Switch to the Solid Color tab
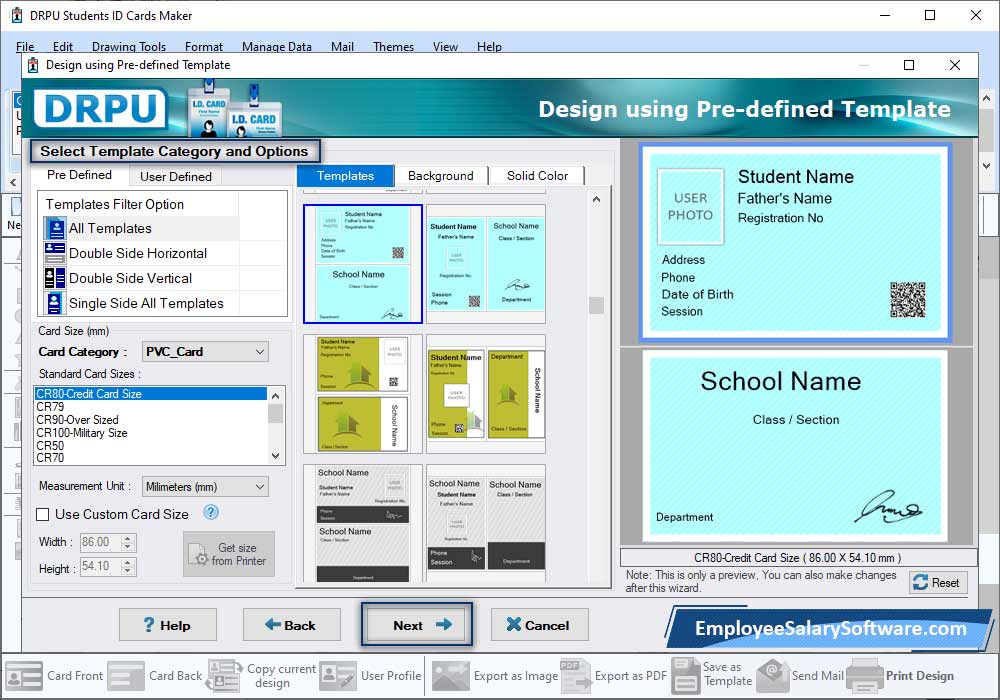The image size is (1000, 700). coord(537,176)
